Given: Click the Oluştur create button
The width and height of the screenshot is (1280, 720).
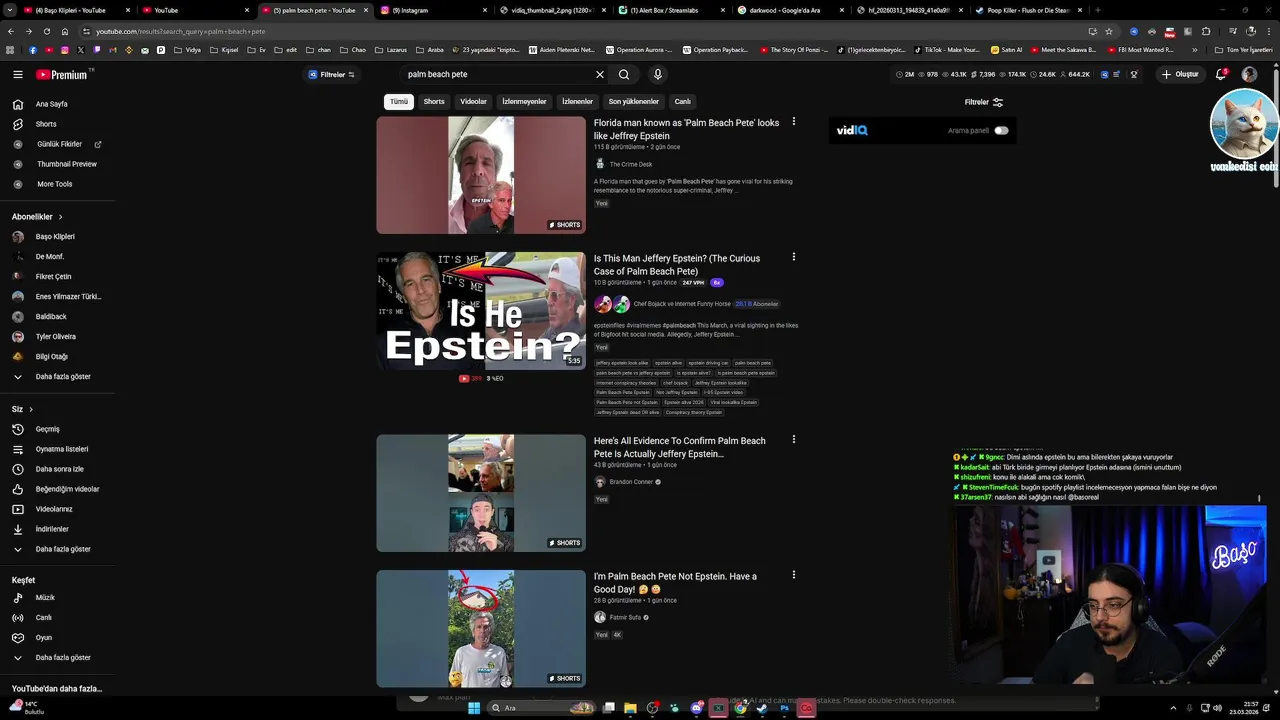Looking at the screenshot, I should point(1180,74).
